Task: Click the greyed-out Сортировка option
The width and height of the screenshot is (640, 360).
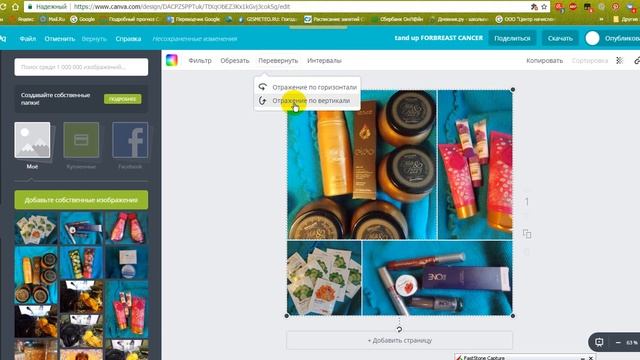Action: coord(590,60)
